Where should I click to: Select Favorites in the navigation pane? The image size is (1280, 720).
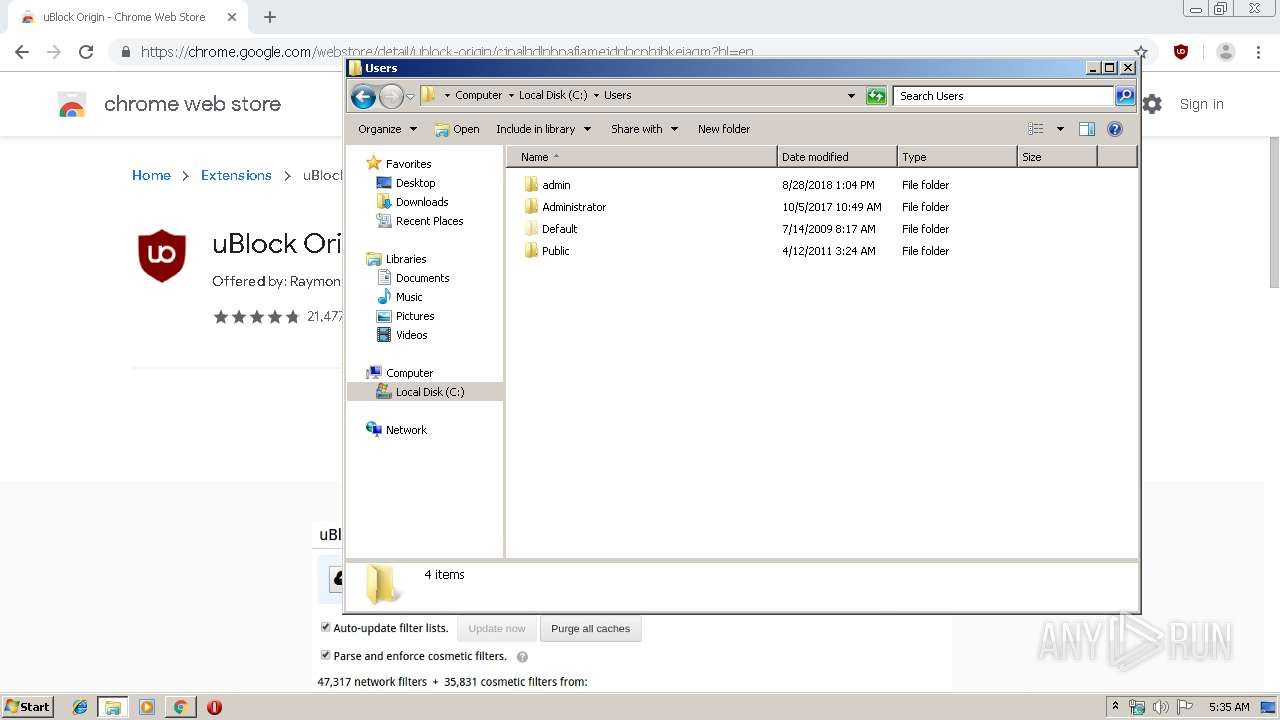398,164
